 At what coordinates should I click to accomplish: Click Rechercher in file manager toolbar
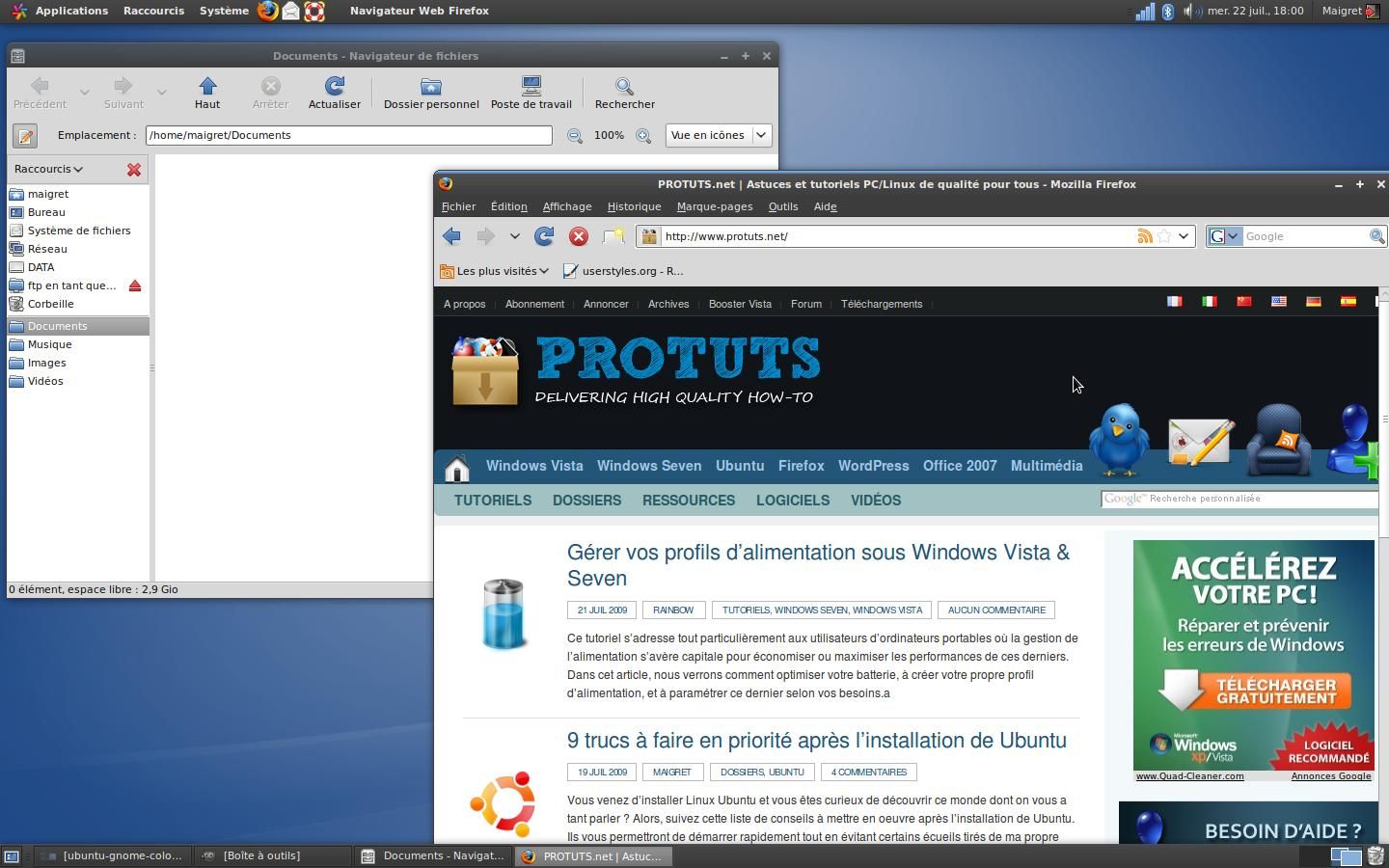coord(625,93)
